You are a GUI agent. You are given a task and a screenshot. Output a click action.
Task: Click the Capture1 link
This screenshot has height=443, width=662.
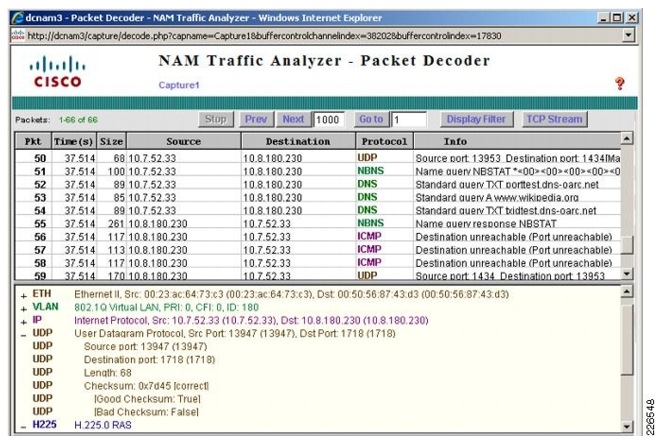[x=179, y=85]
